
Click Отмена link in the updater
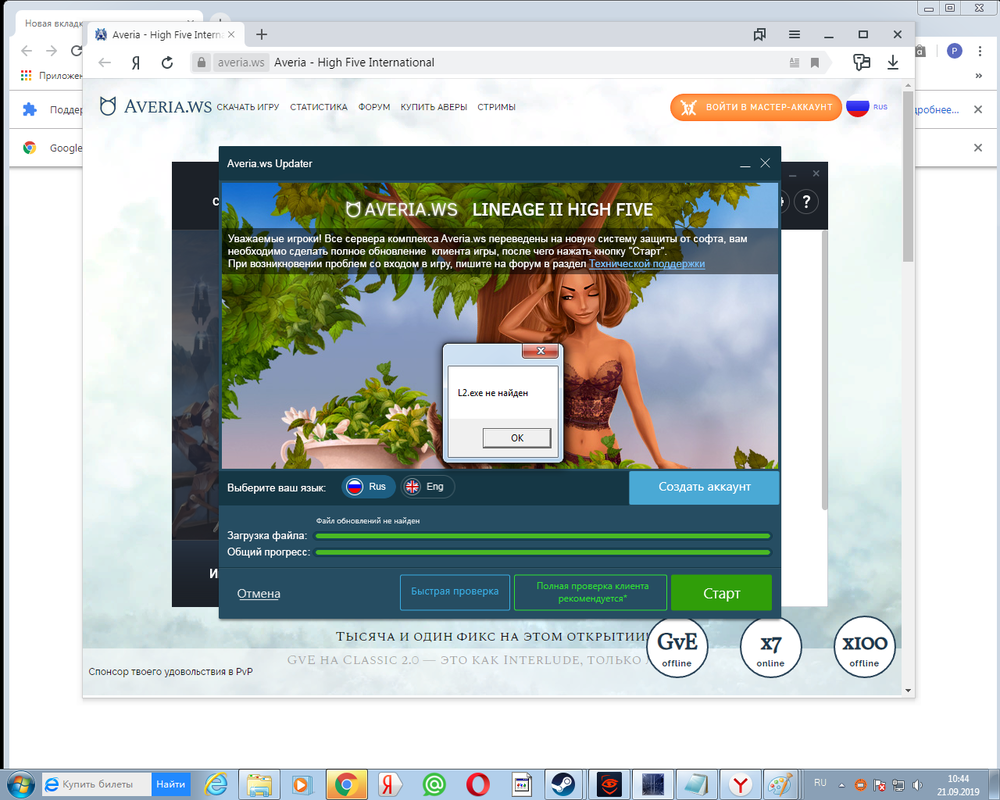[x=258, y=594]
